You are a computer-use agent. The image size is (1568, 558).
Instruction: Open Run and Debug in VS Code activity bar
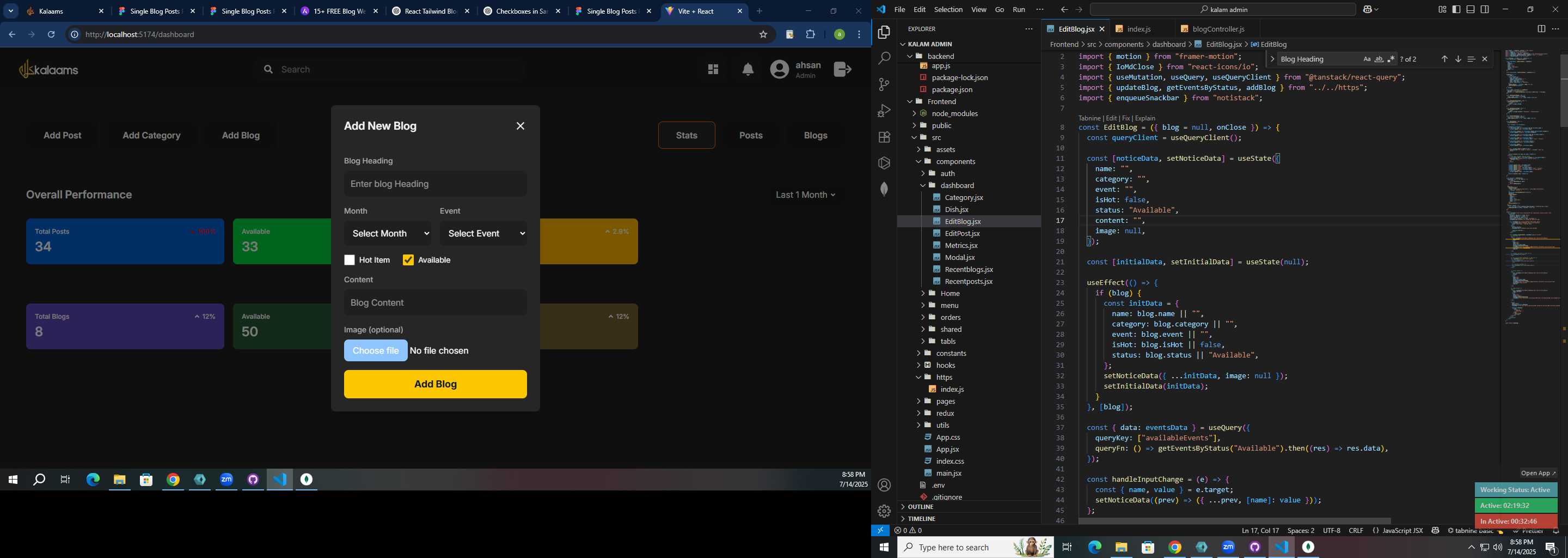pyautogui.click(x=884, y=111)
